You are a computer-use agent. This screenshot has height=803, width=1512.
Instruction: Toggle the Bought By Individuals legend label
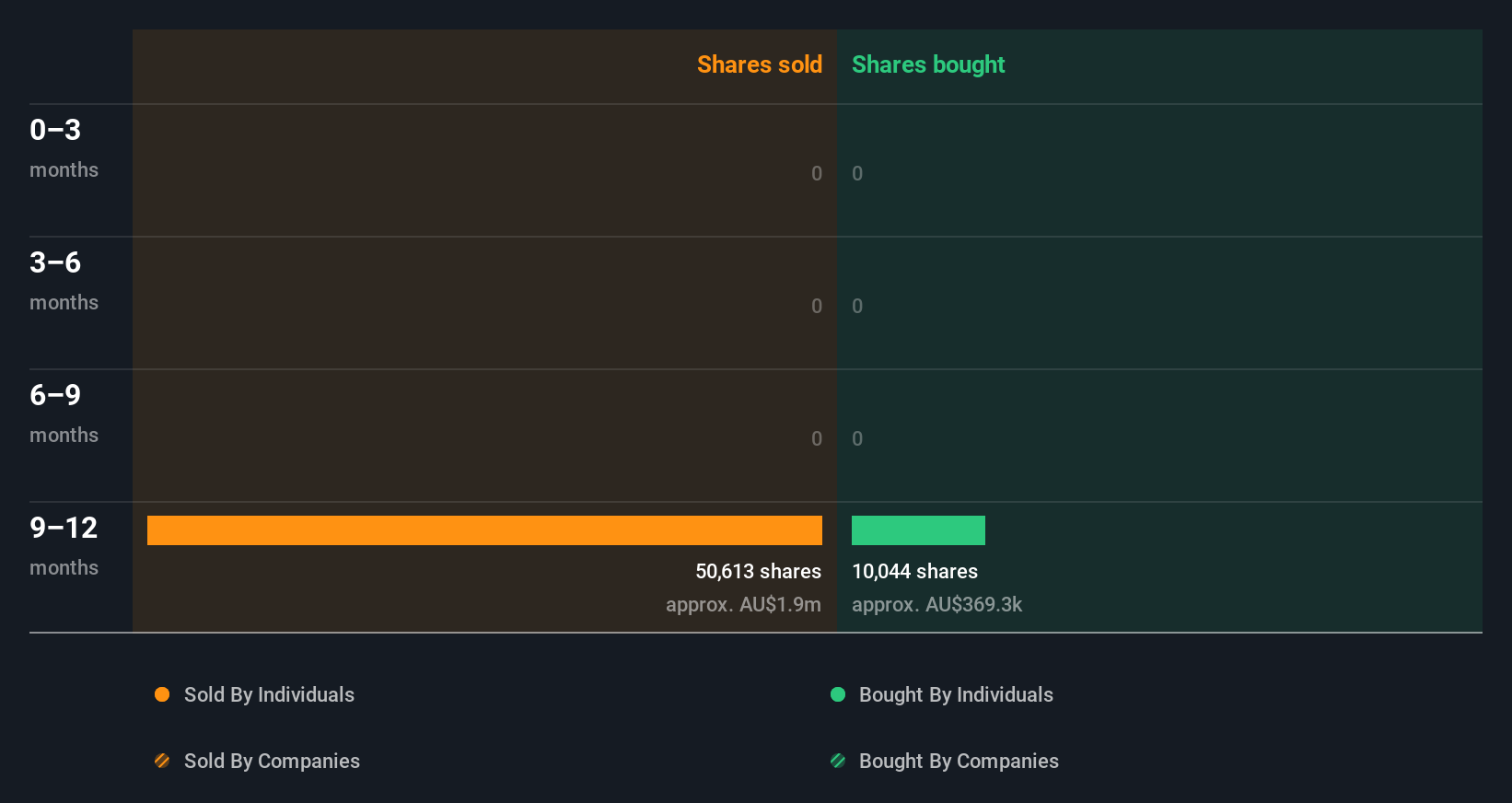[x=956, y=694]
